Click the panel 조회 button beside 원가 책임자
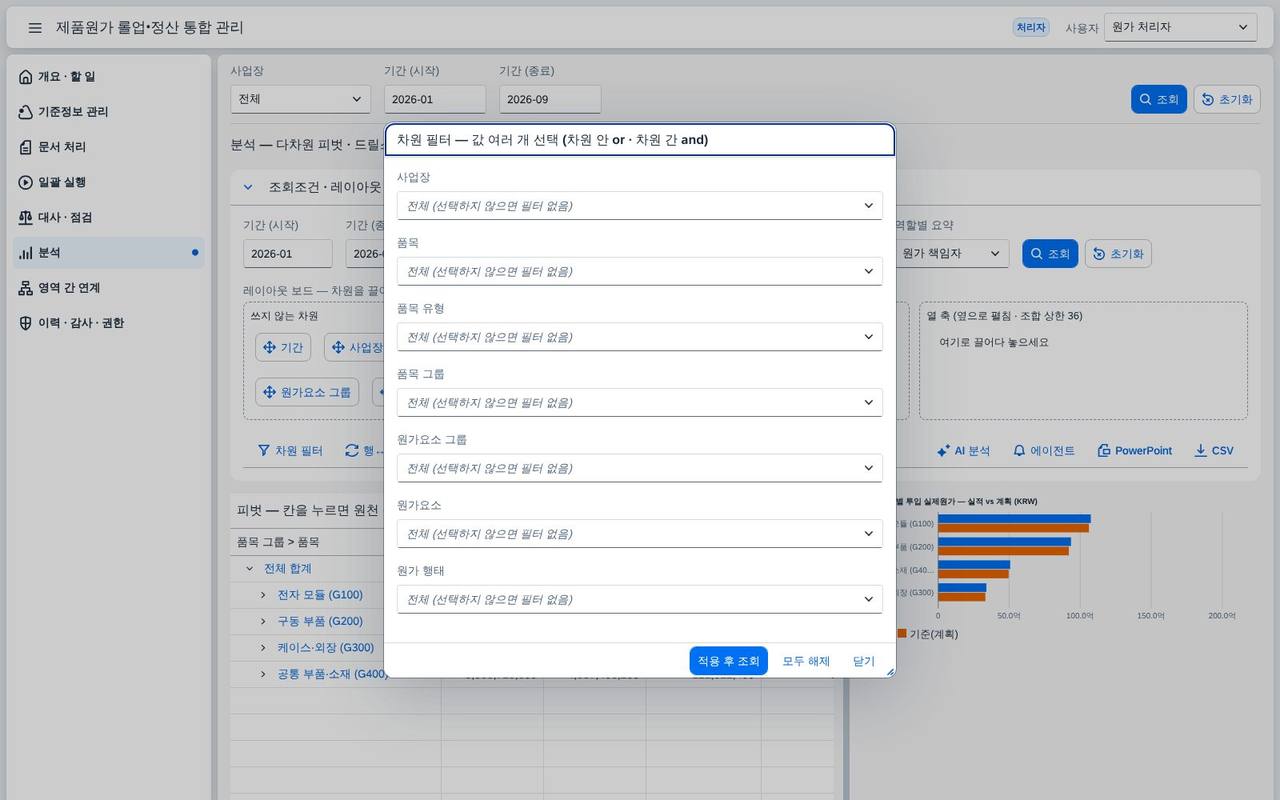 pyautogui.click(x=1050, y=254)
